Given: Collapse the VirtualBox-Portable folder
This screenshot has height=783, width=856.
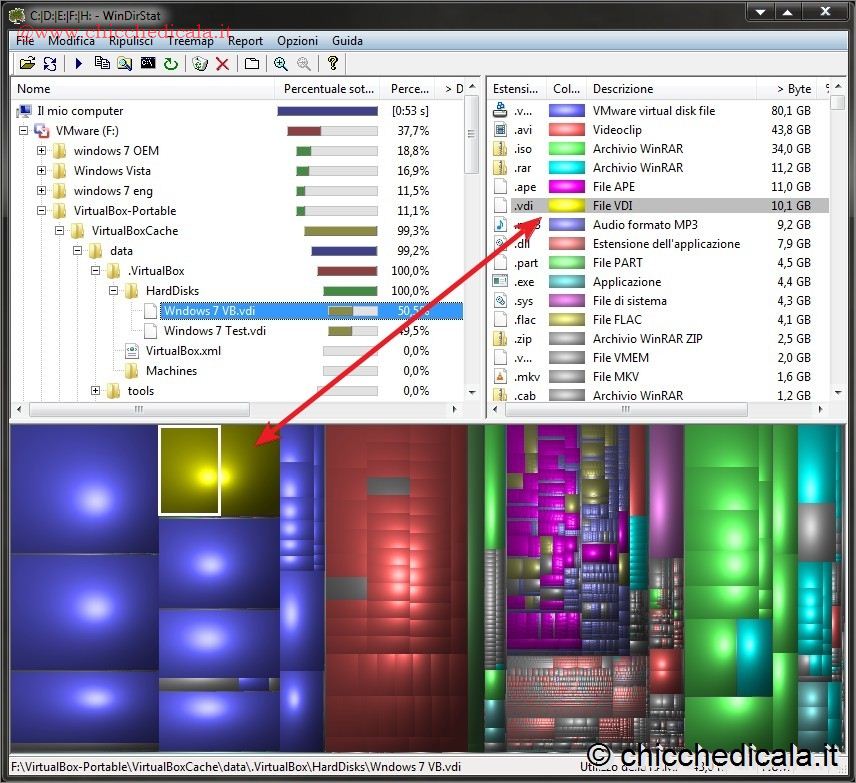Looking at the screenshot, I should point(42,211).
